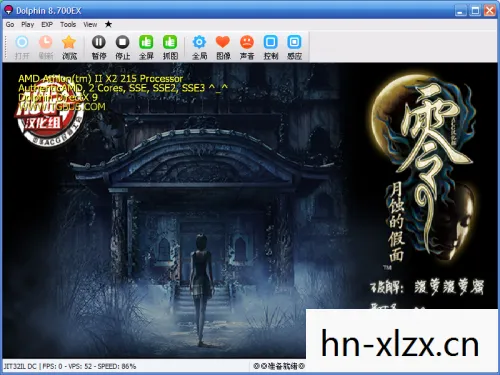The image size is (500, 375).
Task: Pause emulation with the 暂停 button
Action: 99,47
